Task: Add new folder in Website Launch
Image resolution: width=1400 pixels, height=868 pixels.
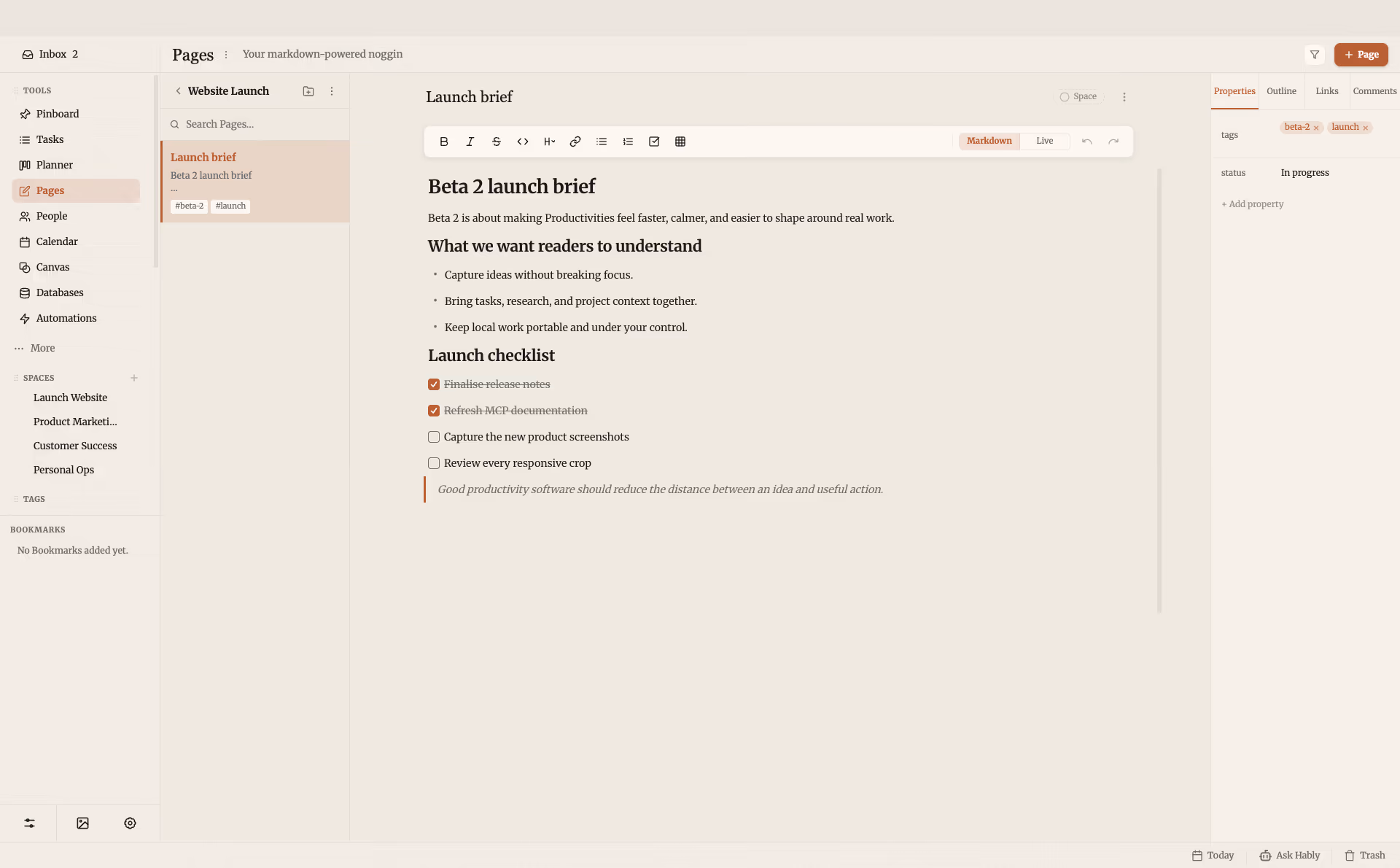Action: pos(308,91)
